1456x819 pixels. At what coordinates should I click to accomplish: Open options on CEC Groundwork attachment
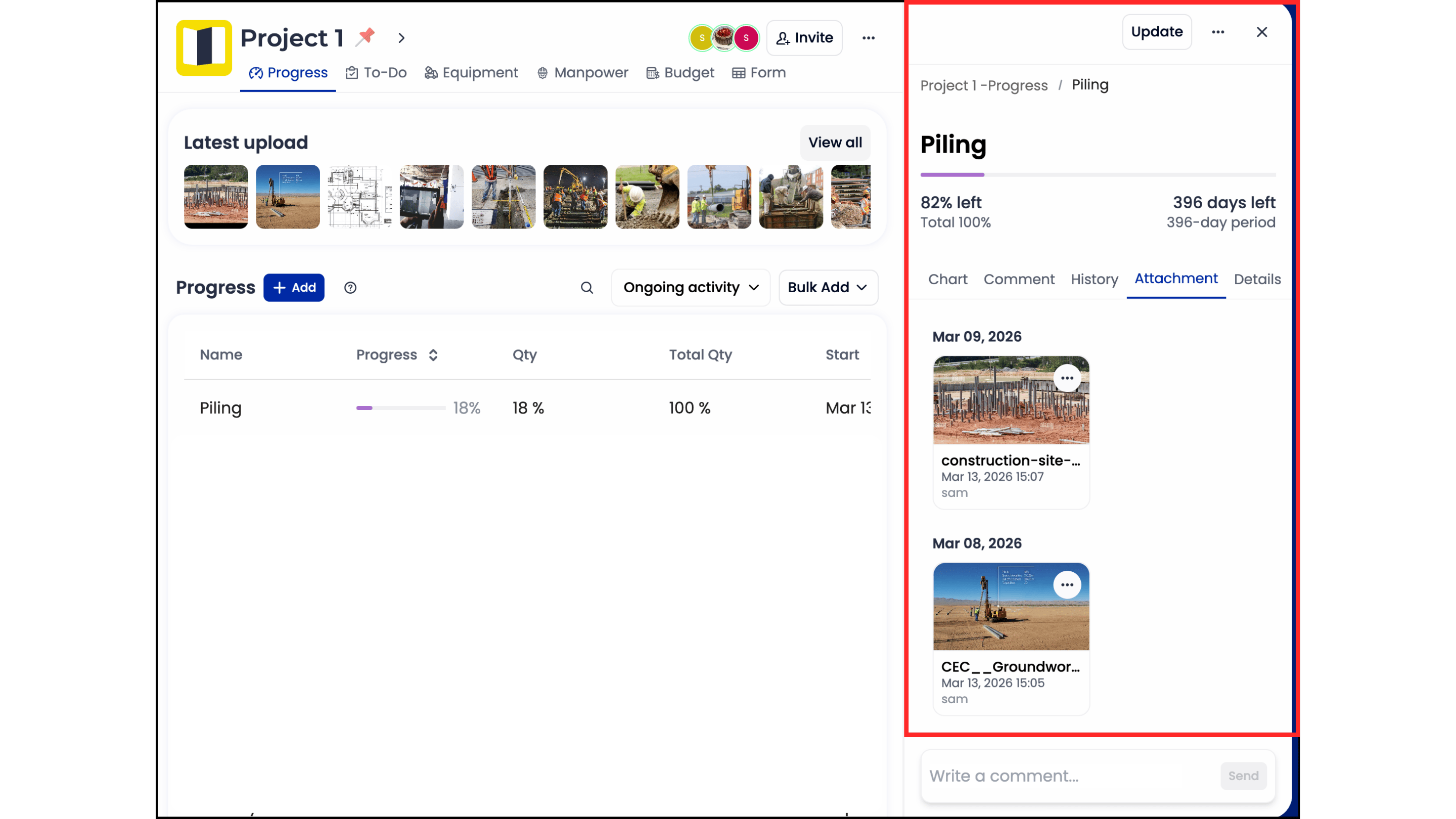tap(1067, 585)
